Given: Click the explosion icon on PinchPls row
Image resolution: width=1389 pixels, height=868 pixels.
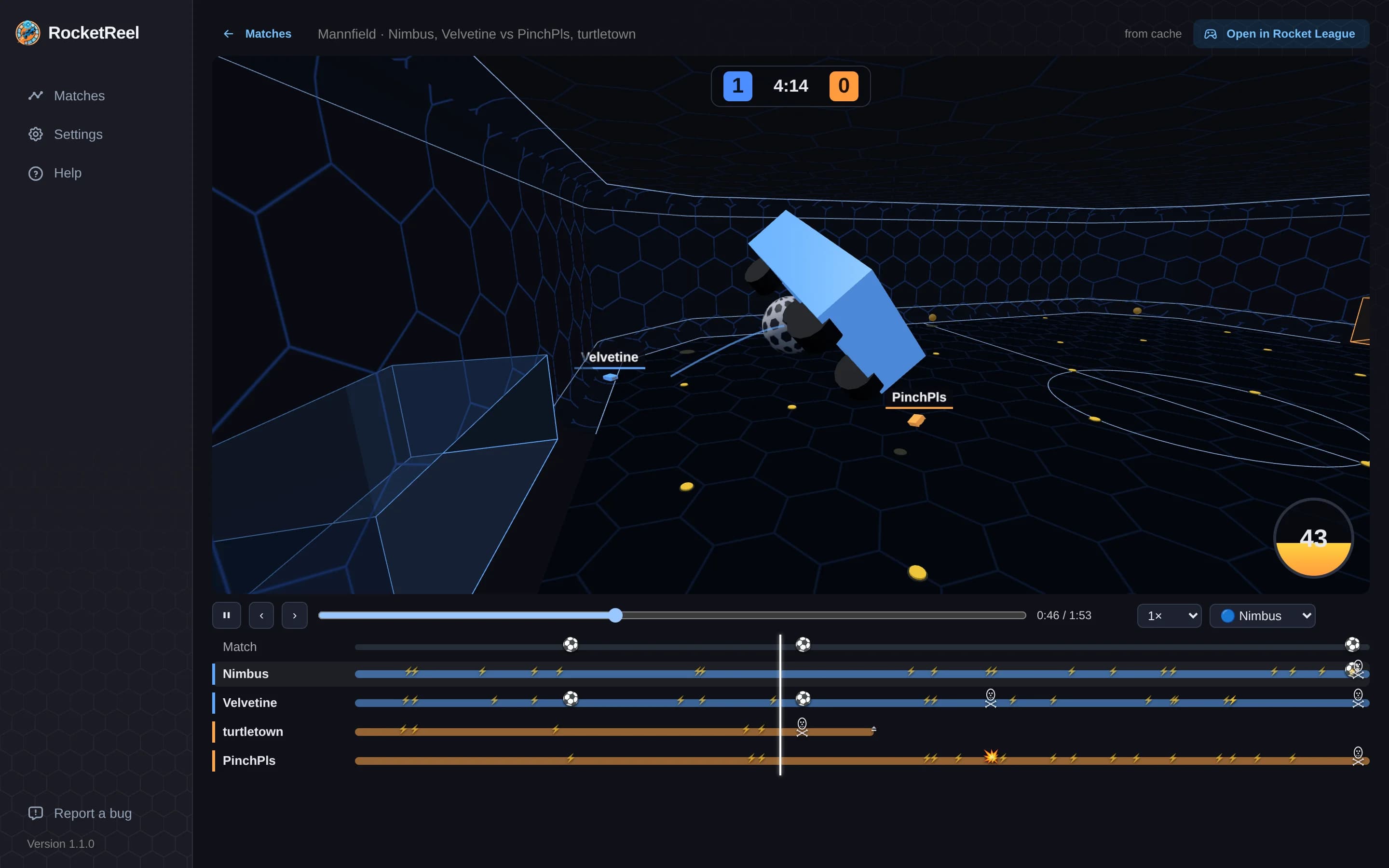Looking at the screenshot, I should [991, 756].
